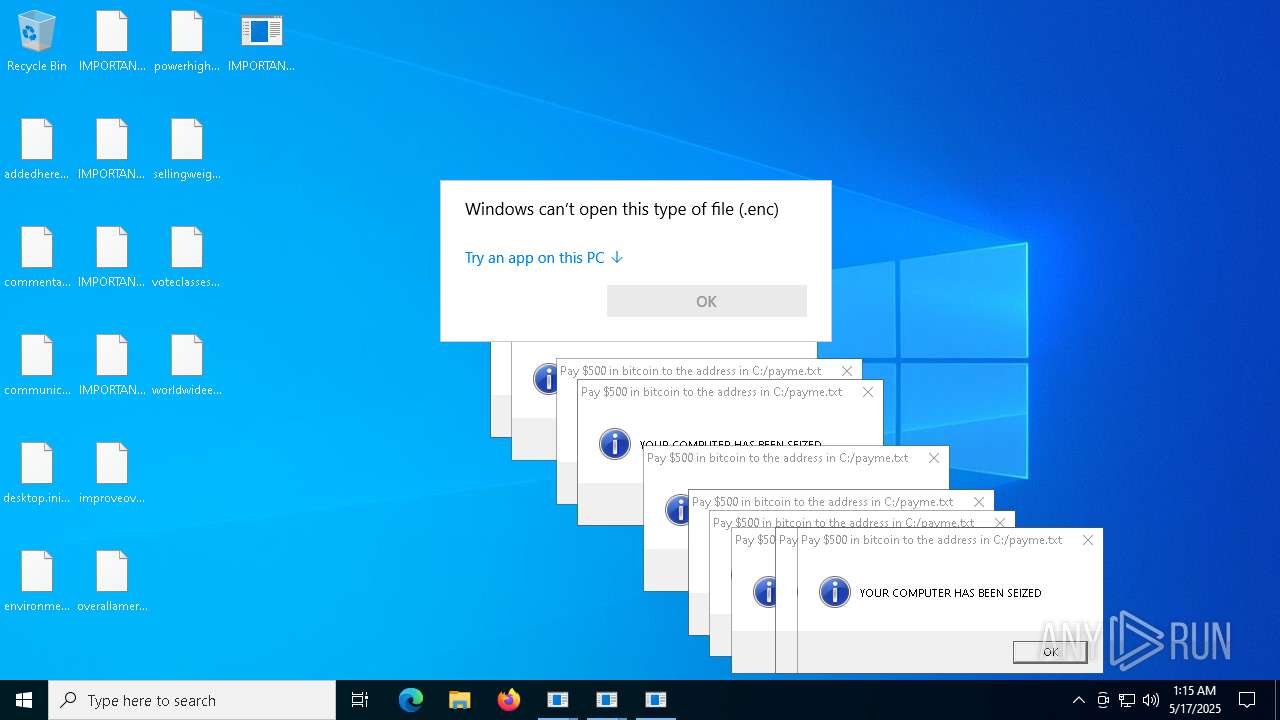Select the overallamer... desktop file

point(112,582)
